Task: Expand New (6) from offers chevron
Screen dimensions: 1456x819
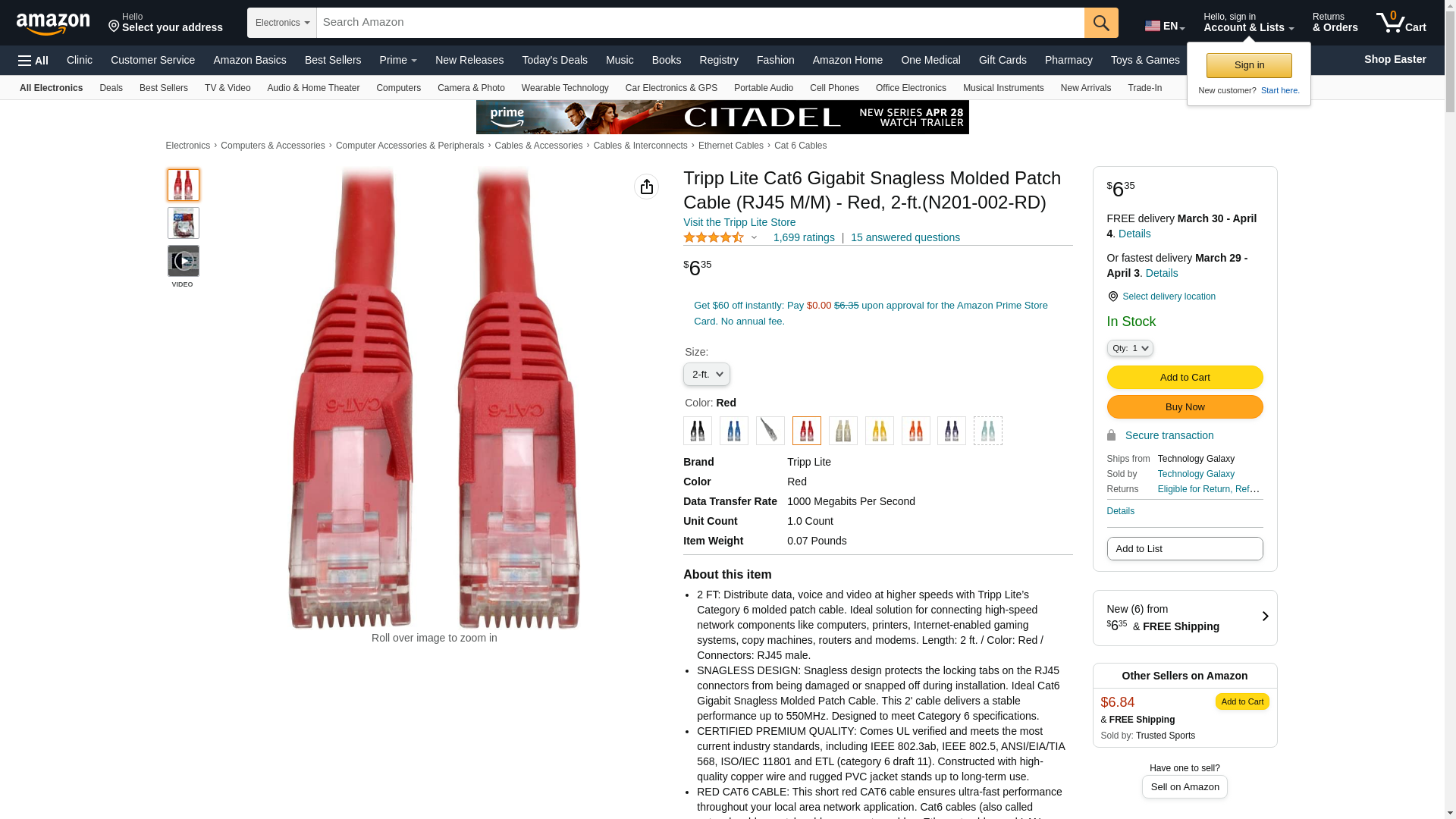Action: point(1265,617)
